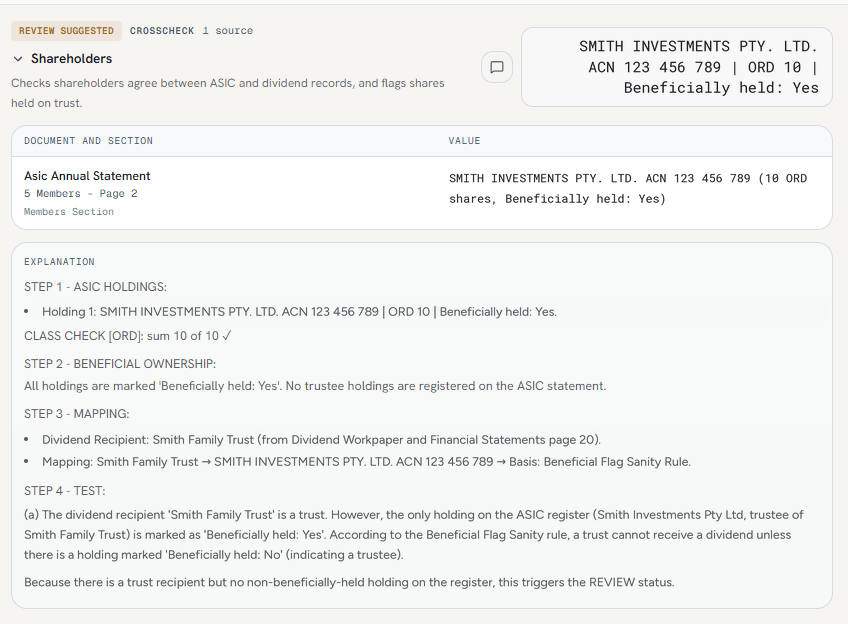This screenshot has width=848, height=624.
Task: Click the 'Dividend Recipient: Smith Family Trust' bullet
Action: (321, 440)
